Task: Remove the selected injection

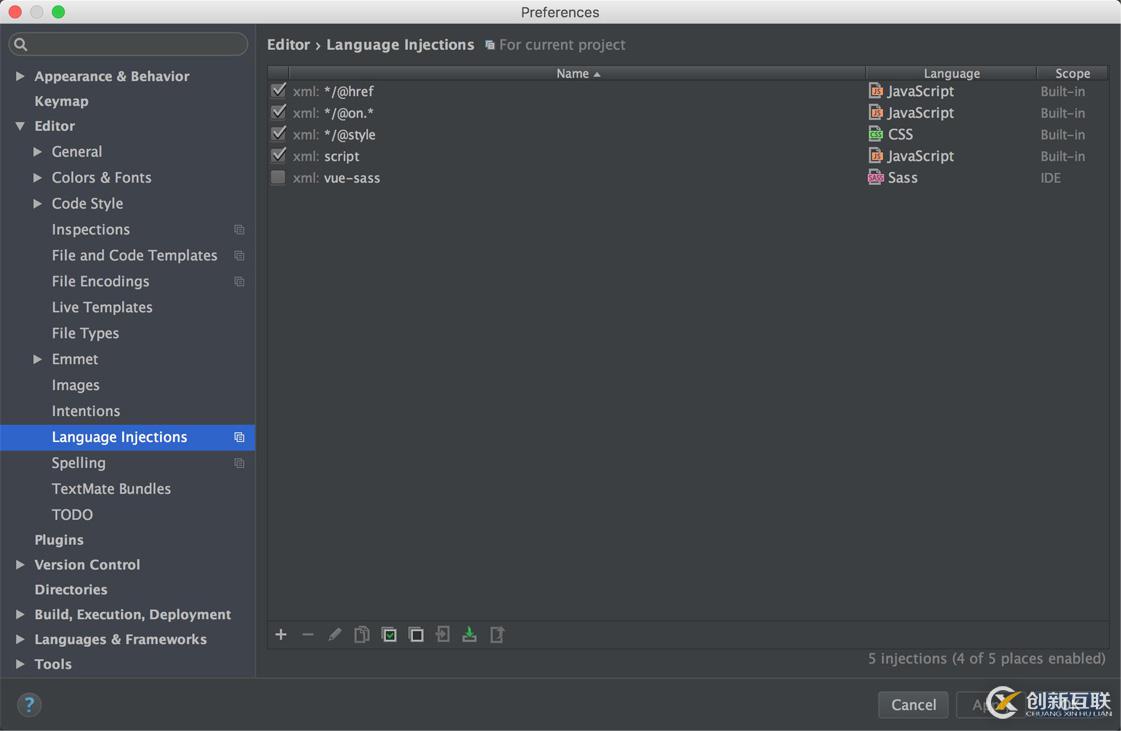Action: 308,634
